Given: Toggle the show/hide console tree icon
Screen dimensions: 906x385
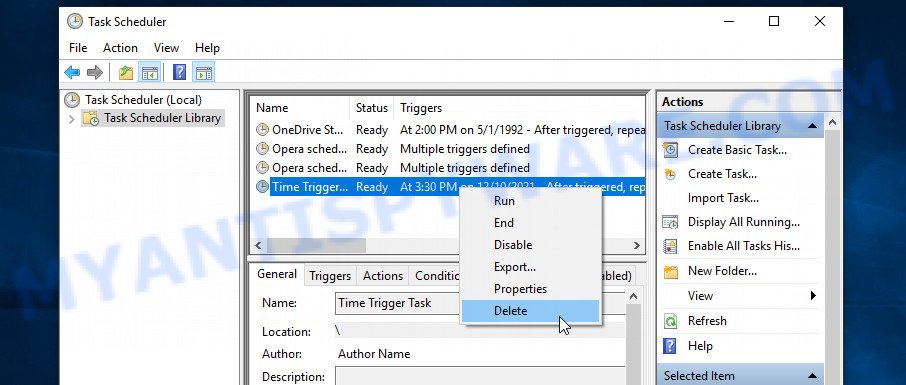Looking at the screenshot, I should [x=150, y=72].
